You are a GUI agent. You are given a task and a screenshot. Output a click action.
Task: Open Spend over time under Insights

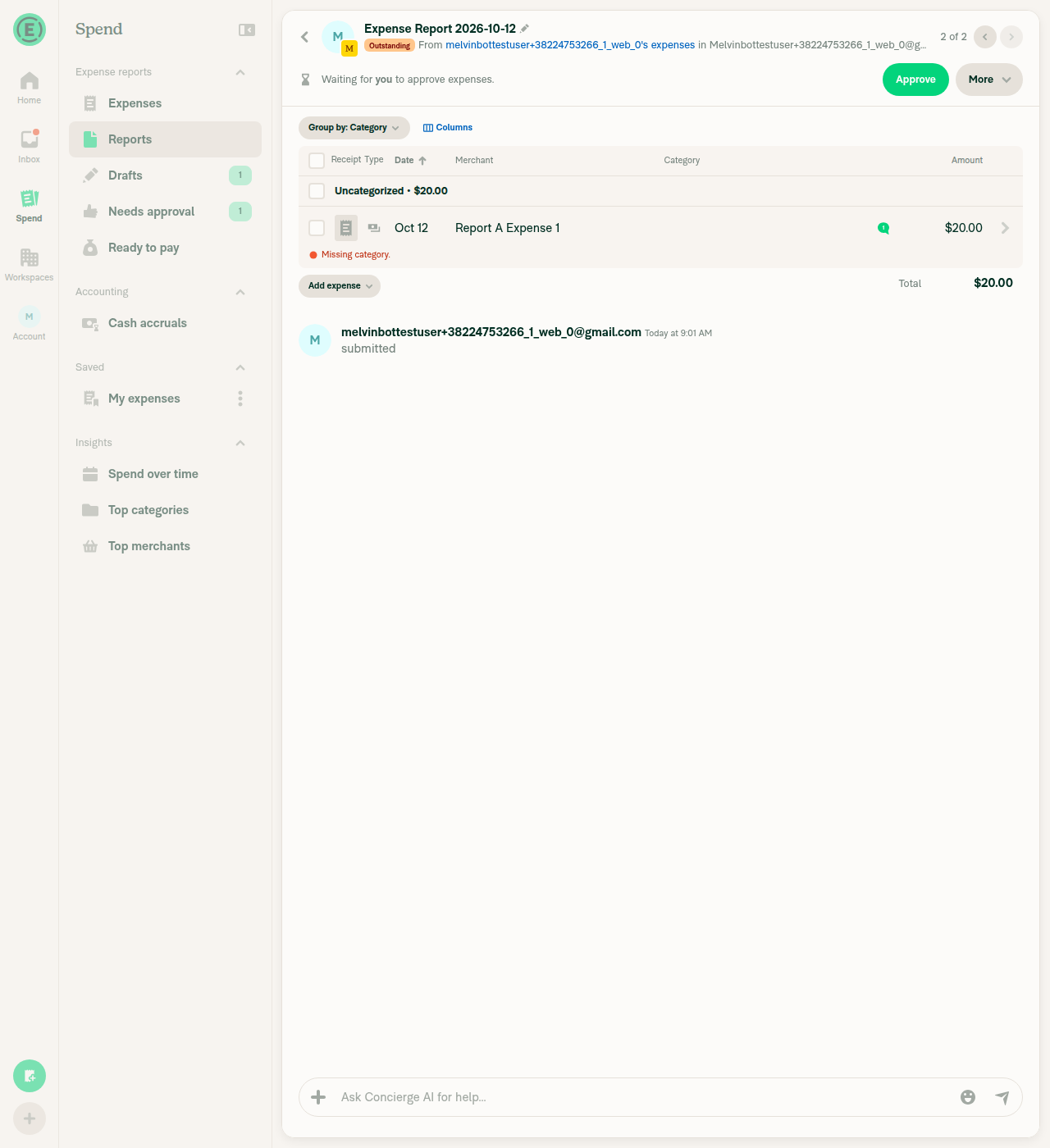165,474
